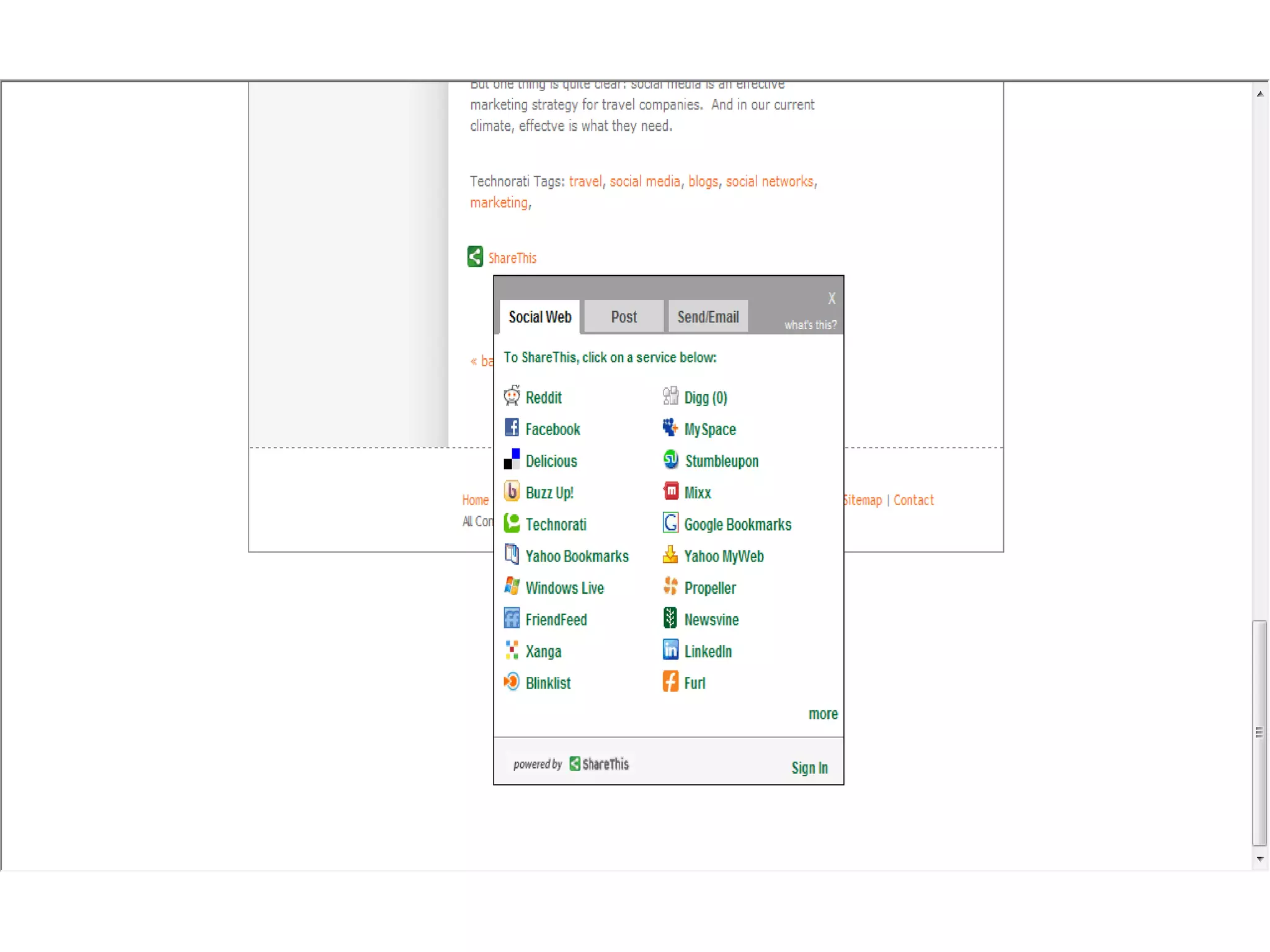Screen dimensions: 1270x952
Task: Bookmark on Delicious text link
Action: tap(551, 461)
